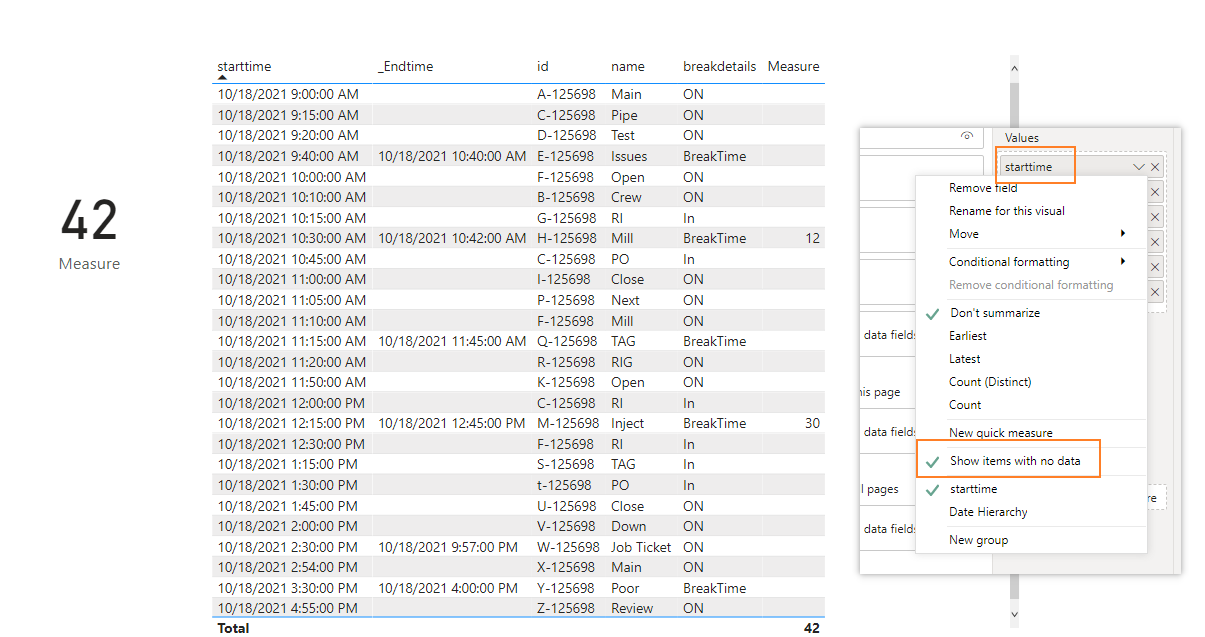1205x637 pixels.
Task: Click the scroll-down arrow of the pane scrollbar
Action: coord(1014,614)
